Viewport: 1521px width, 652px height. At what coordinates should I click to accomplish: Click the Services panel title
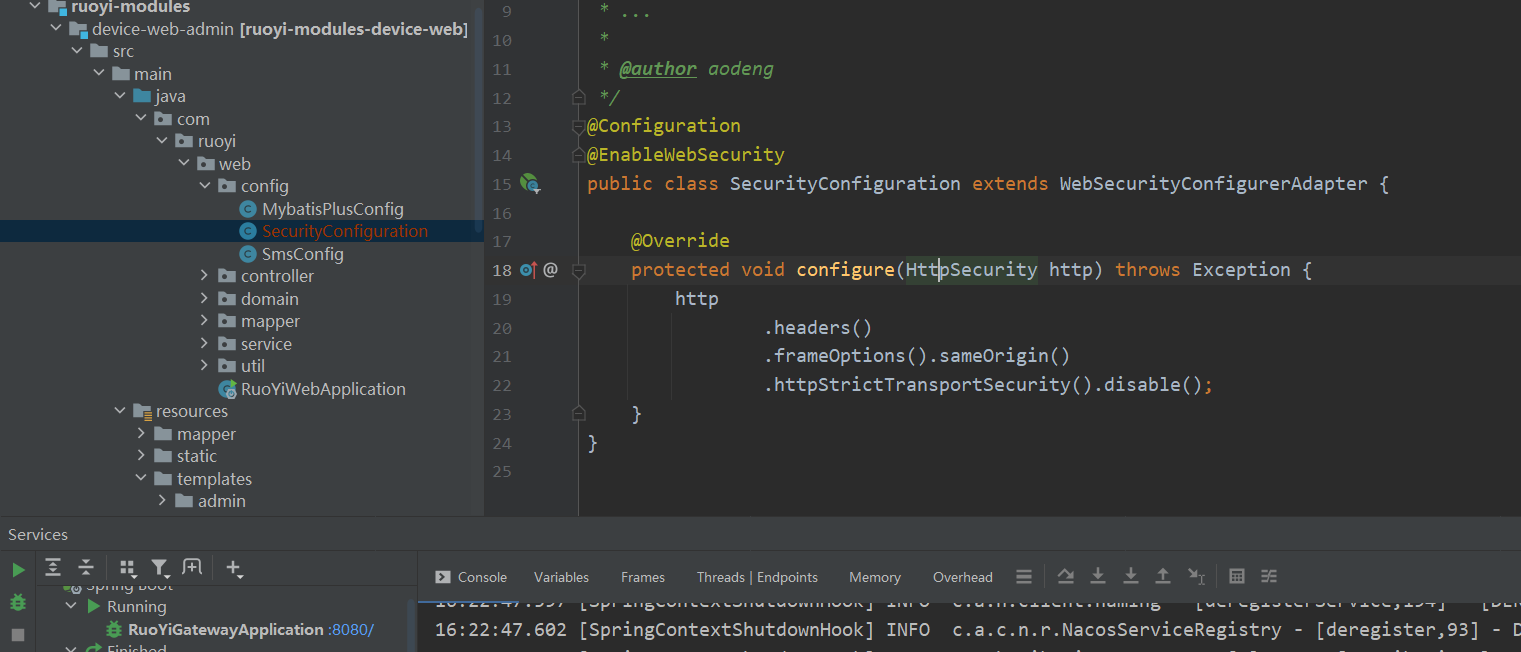coord(38,535)
